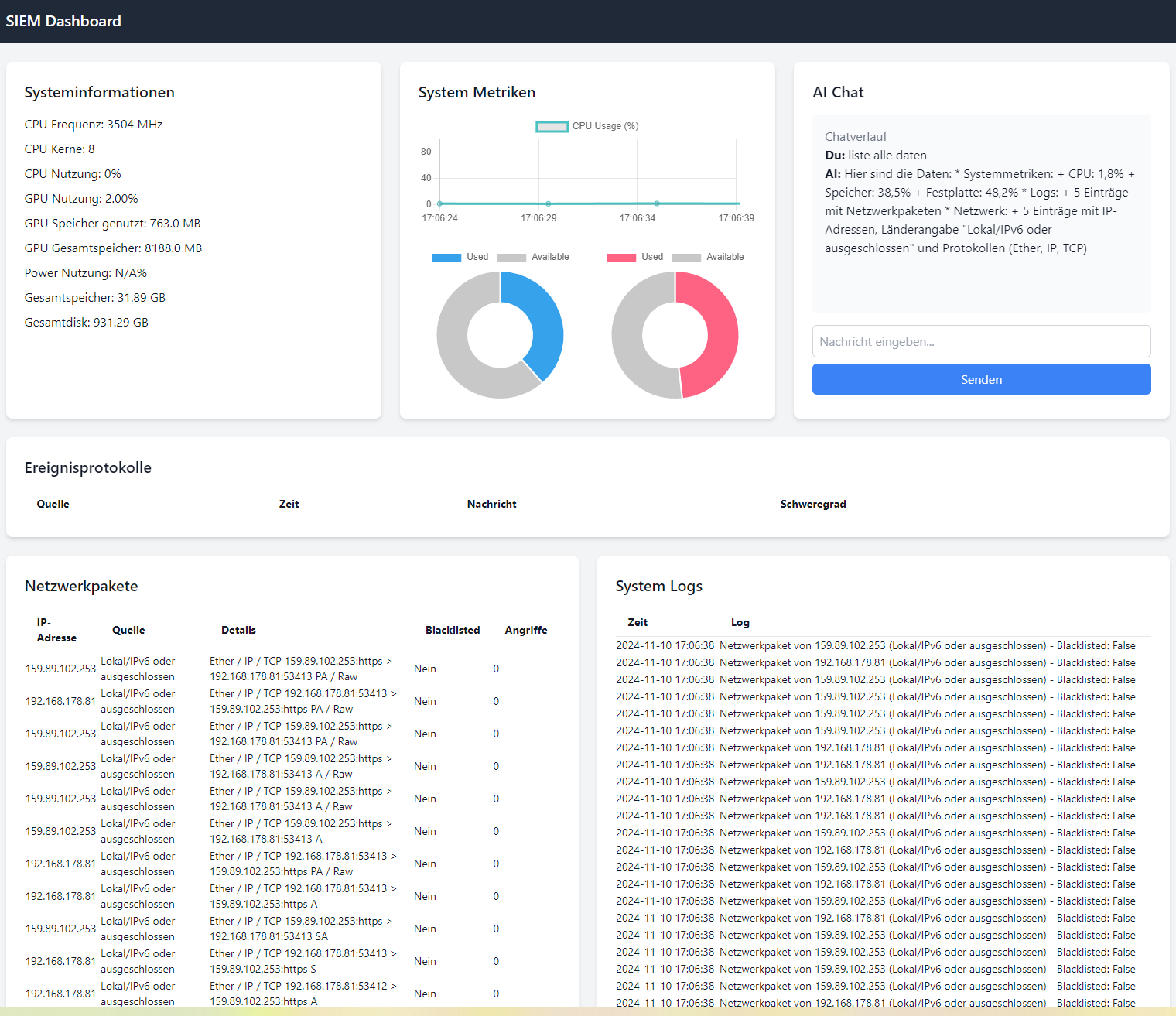Click the IP-Adresse header in Netzwerkpakete

pos(56,630)
